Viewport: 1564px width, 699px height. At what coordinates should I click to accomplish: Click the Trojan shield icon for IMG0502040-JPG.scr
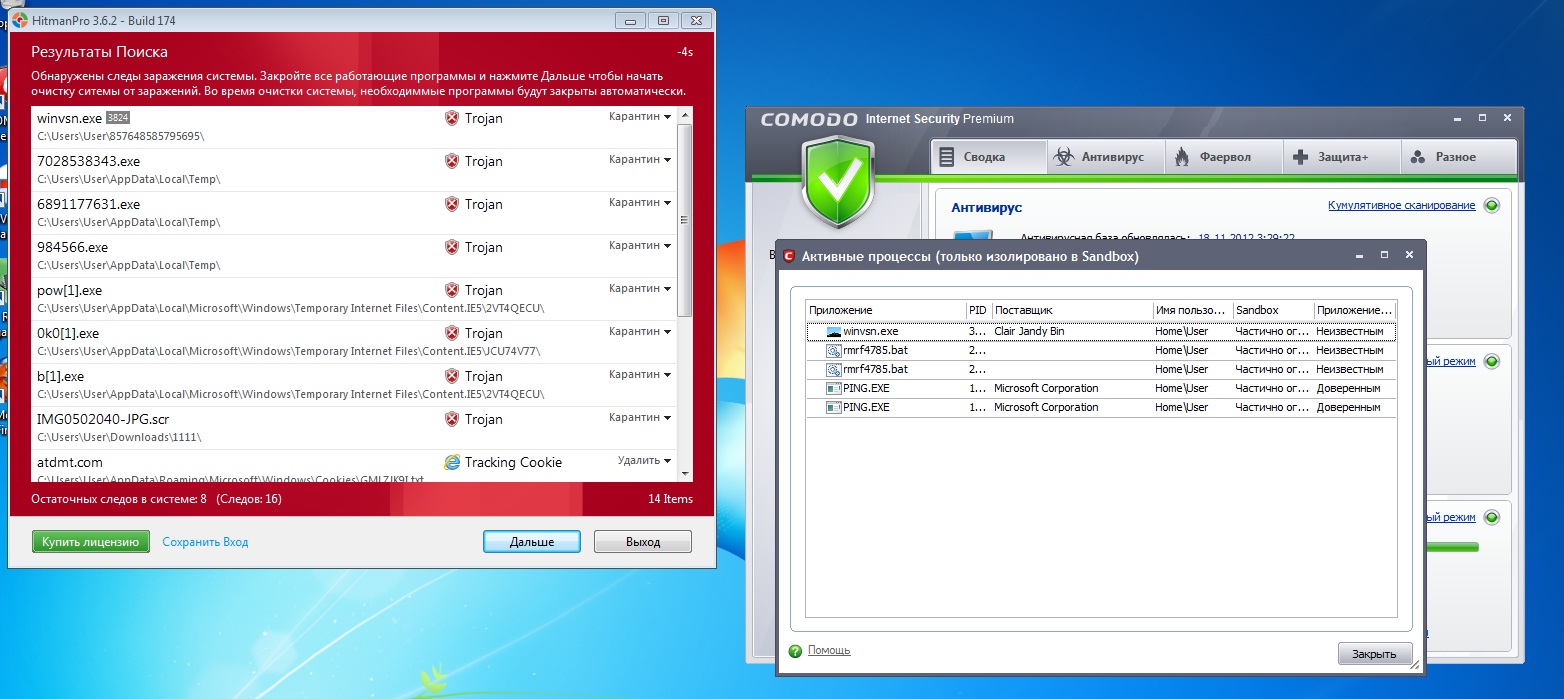click(451, 419)
